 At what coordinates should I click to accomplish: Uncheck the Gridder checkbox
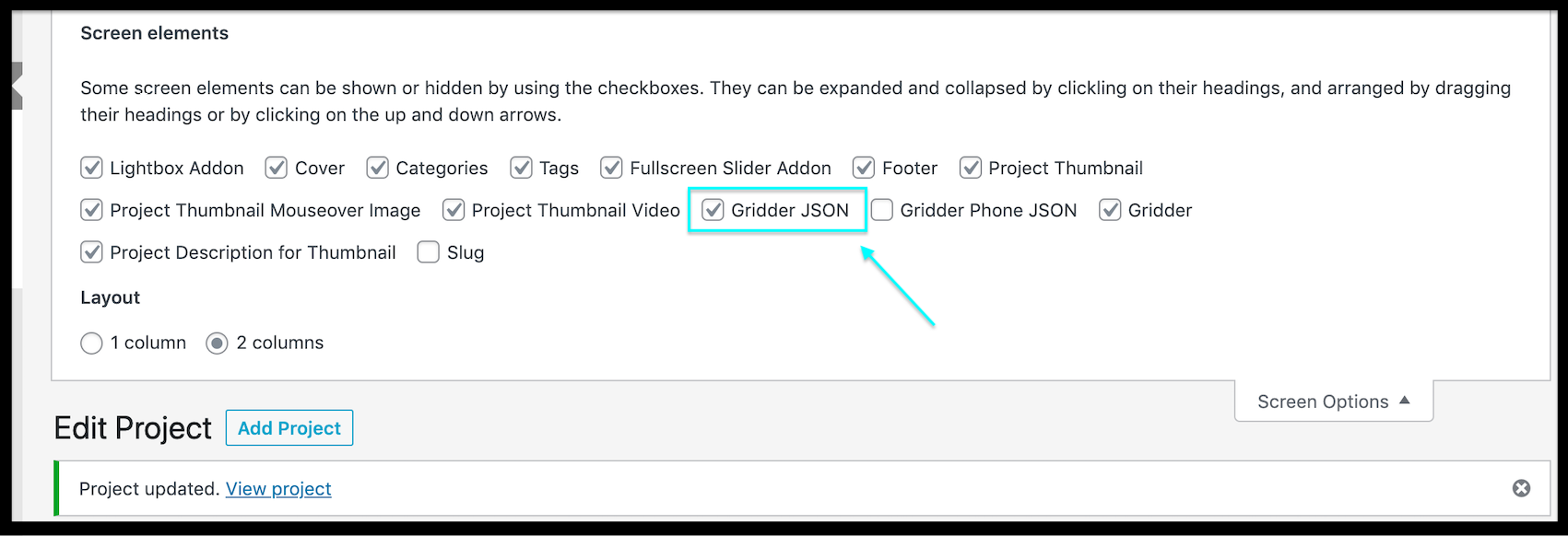pos(1110,210)
